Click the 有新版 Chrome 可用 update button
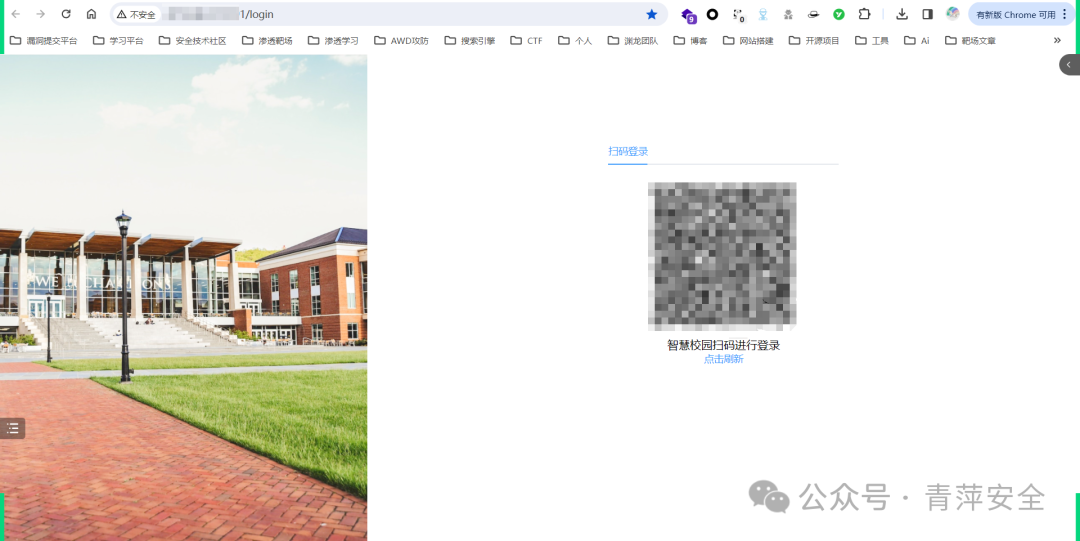 click(1015, 14)
